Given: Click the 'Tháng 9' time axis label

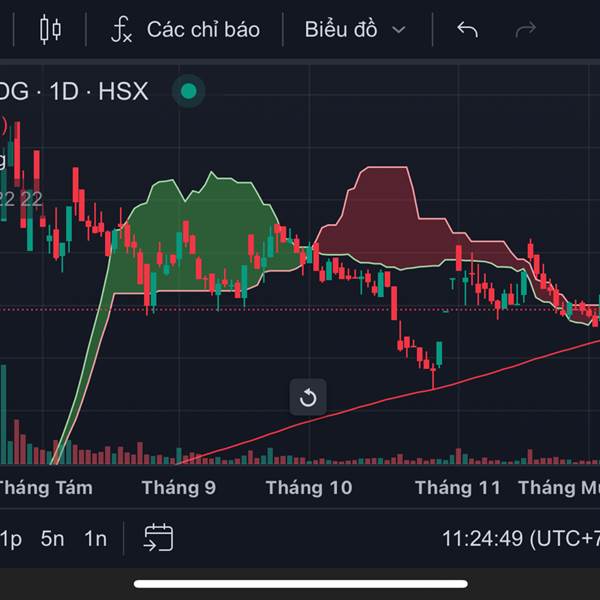Looking at the screenshot, I should point(179,488).
